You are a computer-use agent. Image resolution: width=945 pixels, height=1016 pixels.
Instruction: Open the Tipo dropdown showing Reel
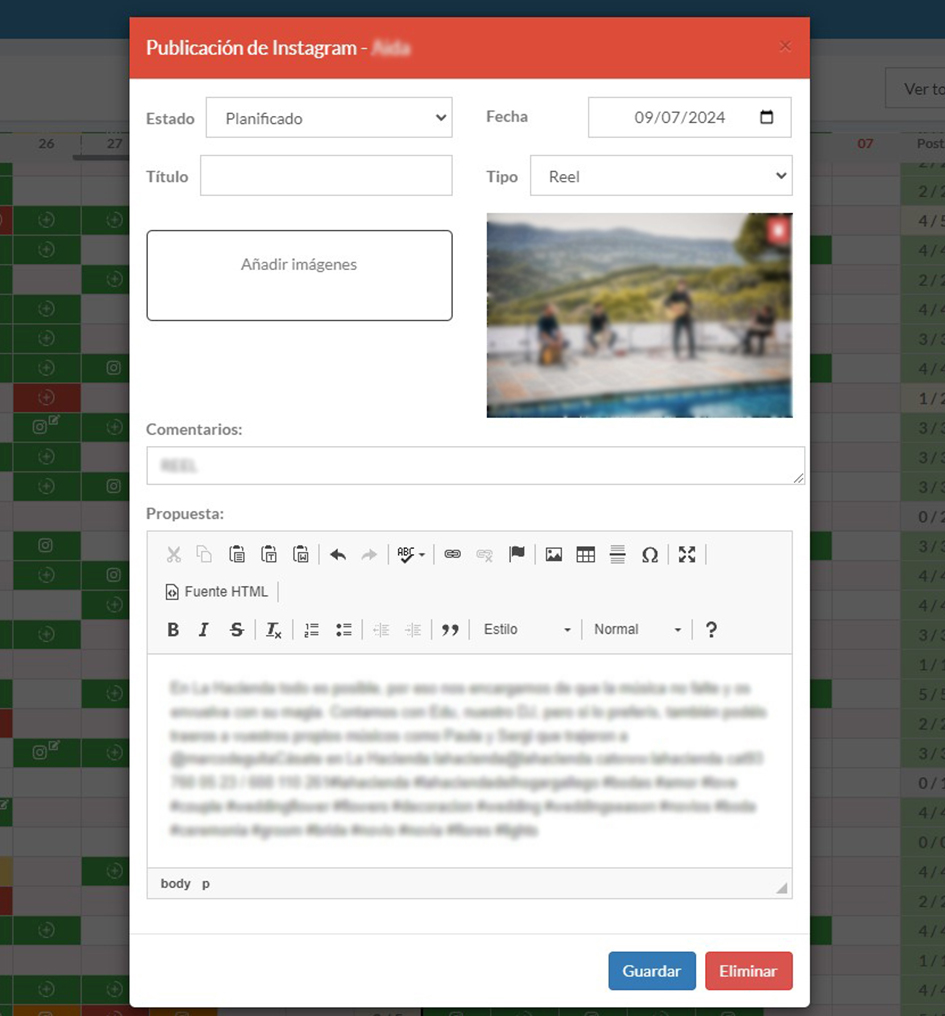660,176
